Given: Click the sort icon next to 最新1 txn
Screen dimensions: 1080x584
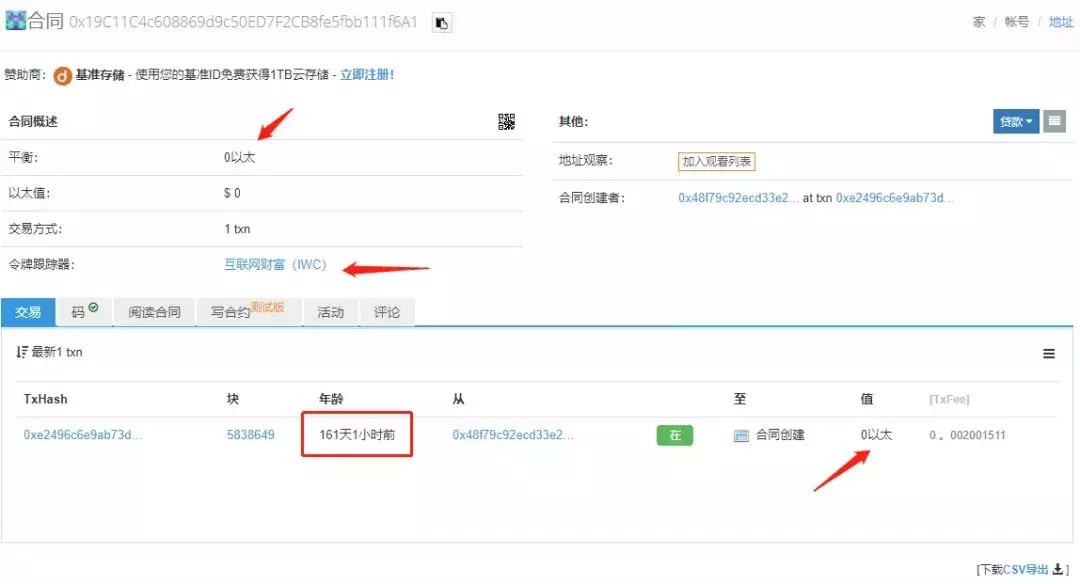Looking at the screenshot, I should 23,352.
